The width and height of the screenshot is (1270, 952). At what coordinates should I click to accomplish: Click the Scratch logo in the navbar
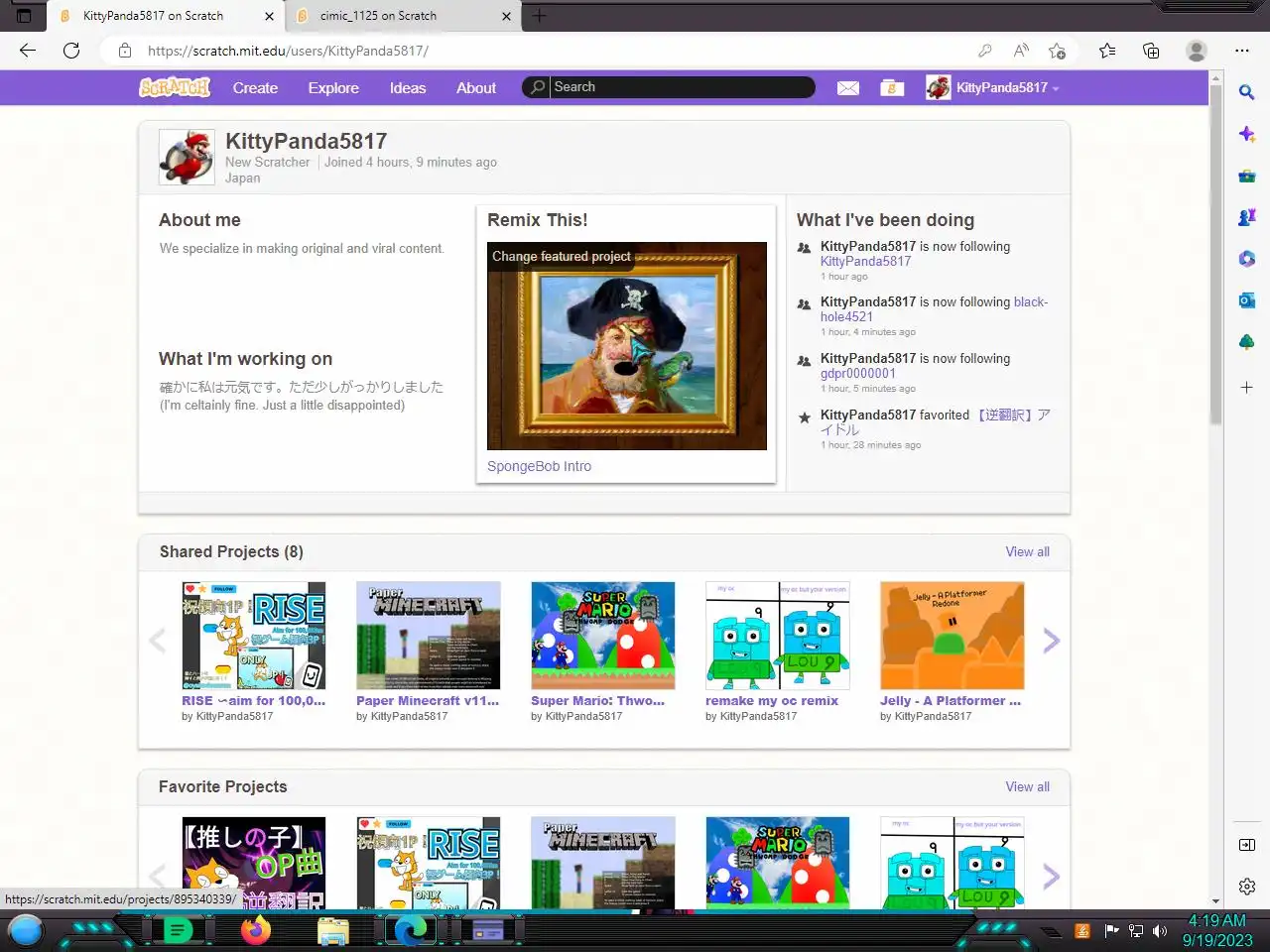(175, 87)
